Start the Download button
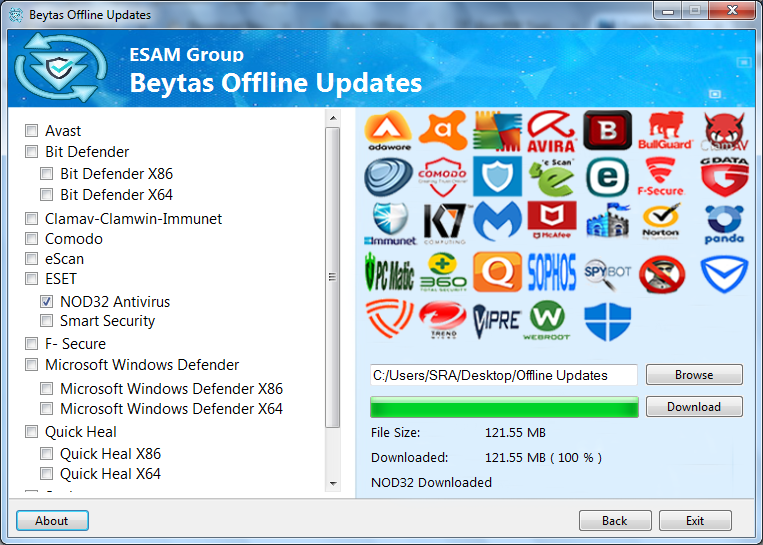The image size is (763, 545). (694, 406)
